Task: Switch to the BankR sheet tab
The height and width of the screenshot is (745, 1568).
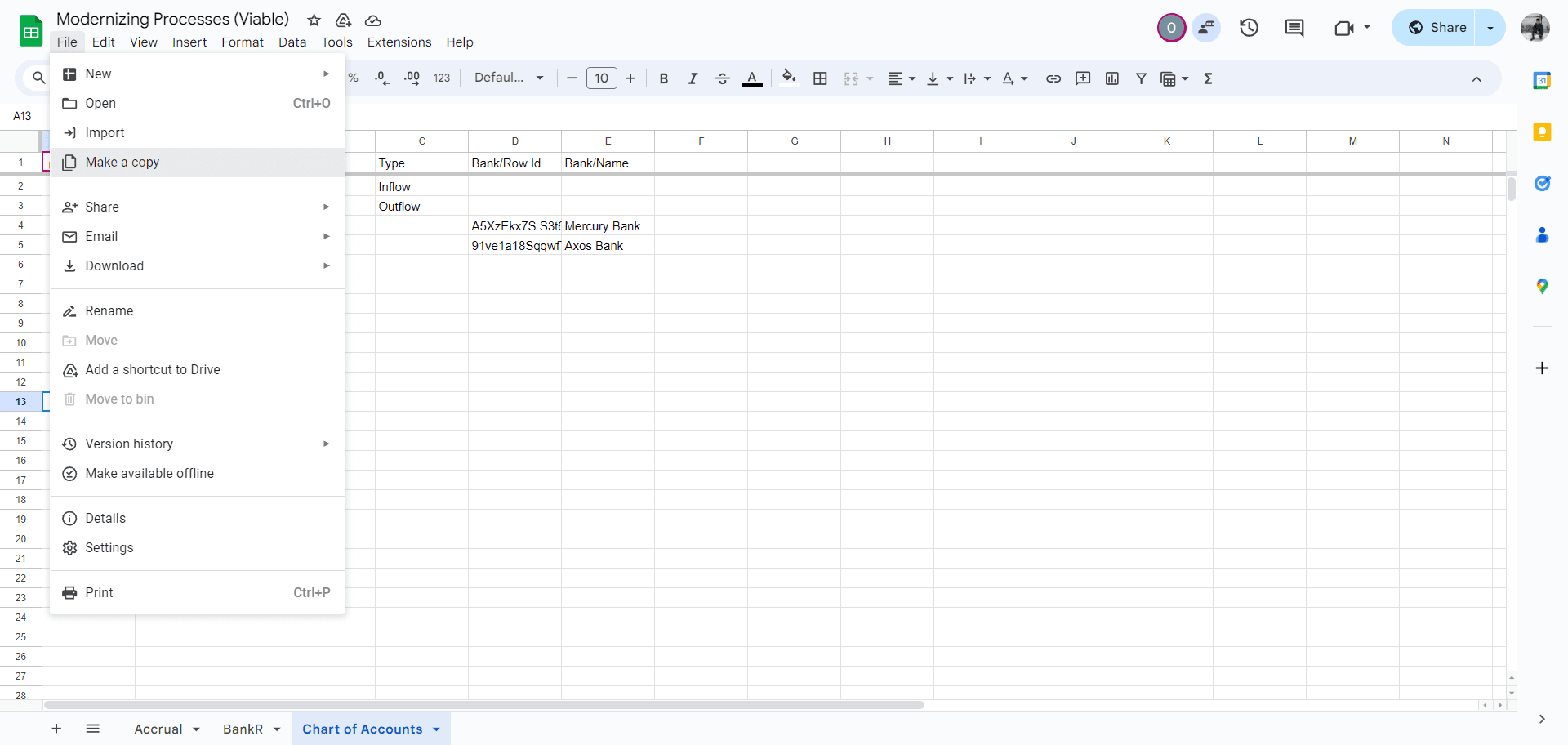Action: click(x=243, y=729)
